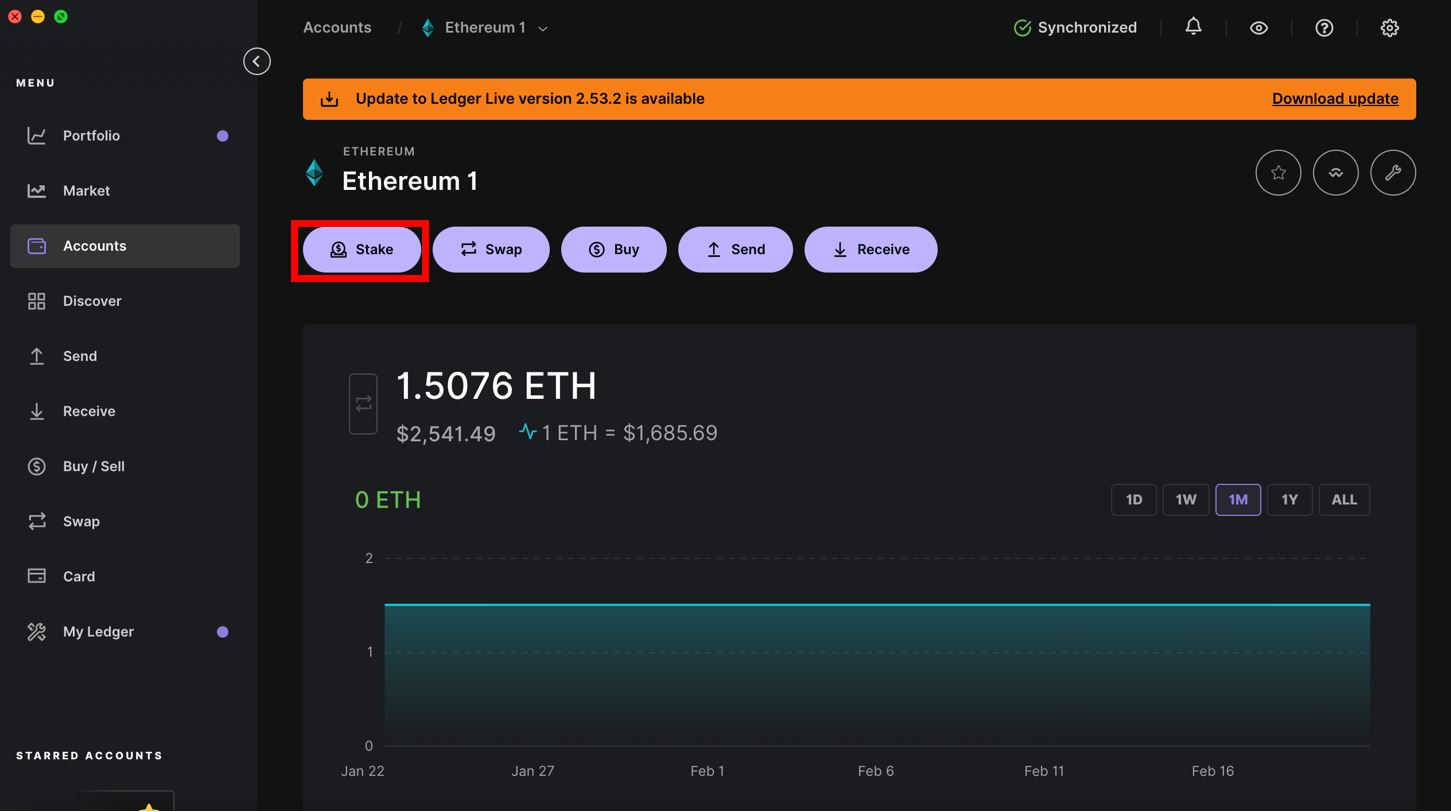The image size is (1451, 812).
Task: Click the Receive action button
Action: click(x=871, y=250)
